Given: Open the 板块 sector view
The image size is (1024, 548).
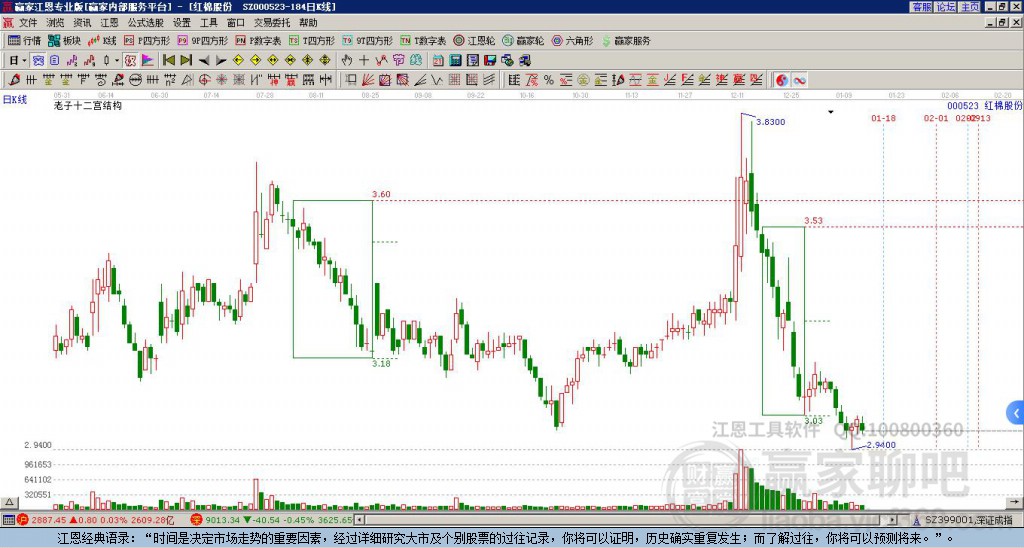Looking at the screenshot, I should 65,40.
